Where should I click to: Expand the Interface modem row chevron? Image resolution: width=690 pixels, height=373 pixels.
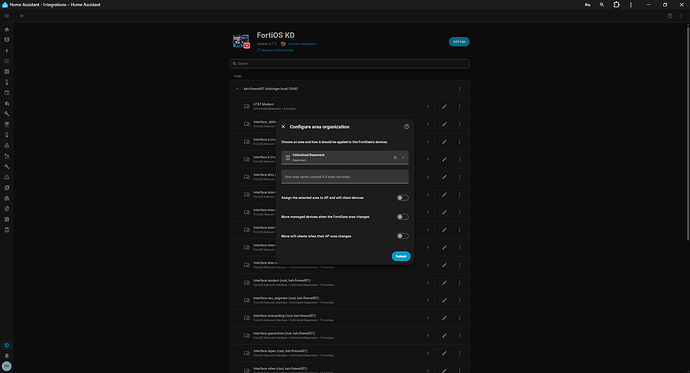[x=428, y=283]
